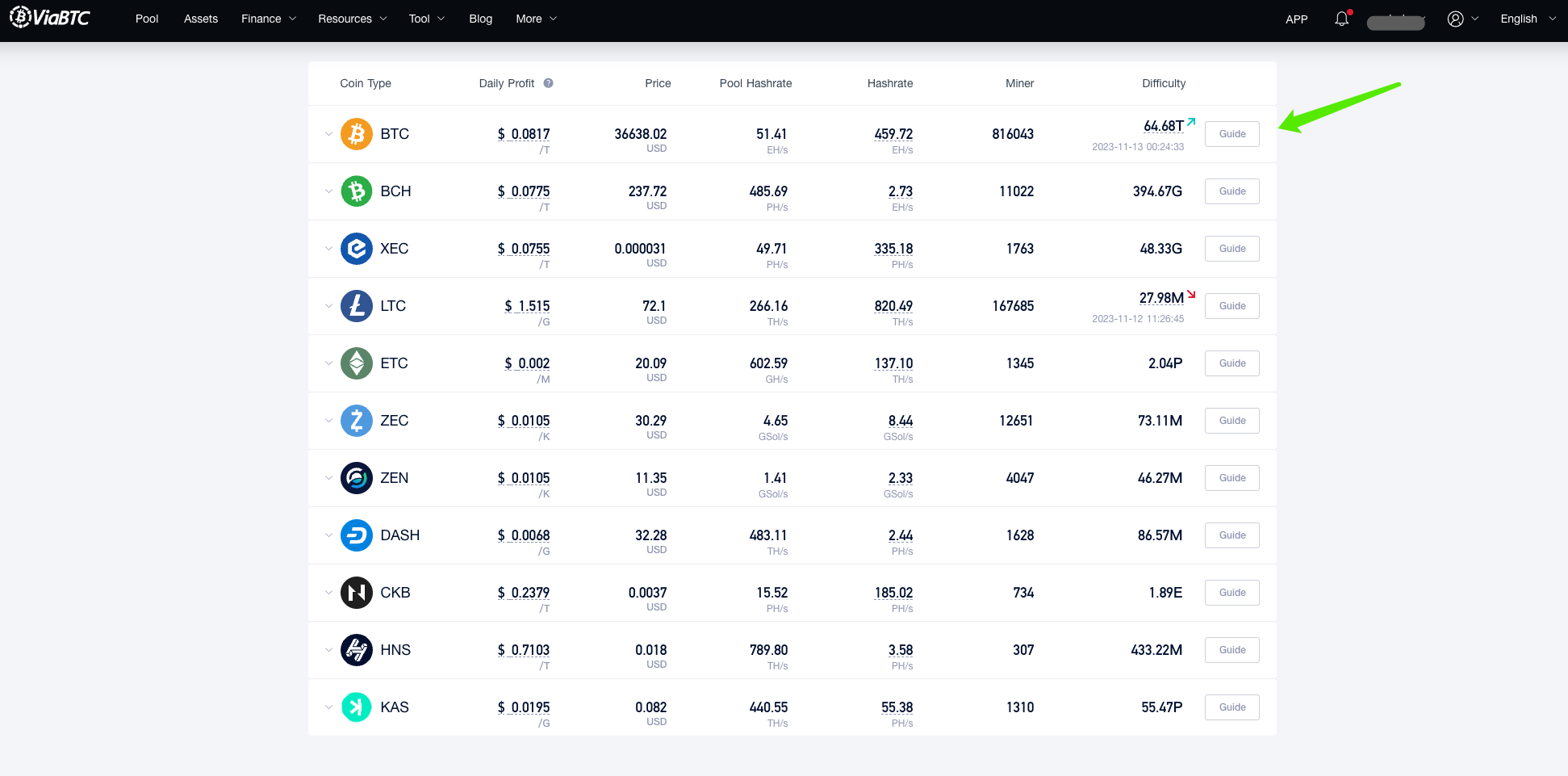This screenshot has width=1568, height=776.
Task: Expand the BTC row chevron
Action: 328,134
